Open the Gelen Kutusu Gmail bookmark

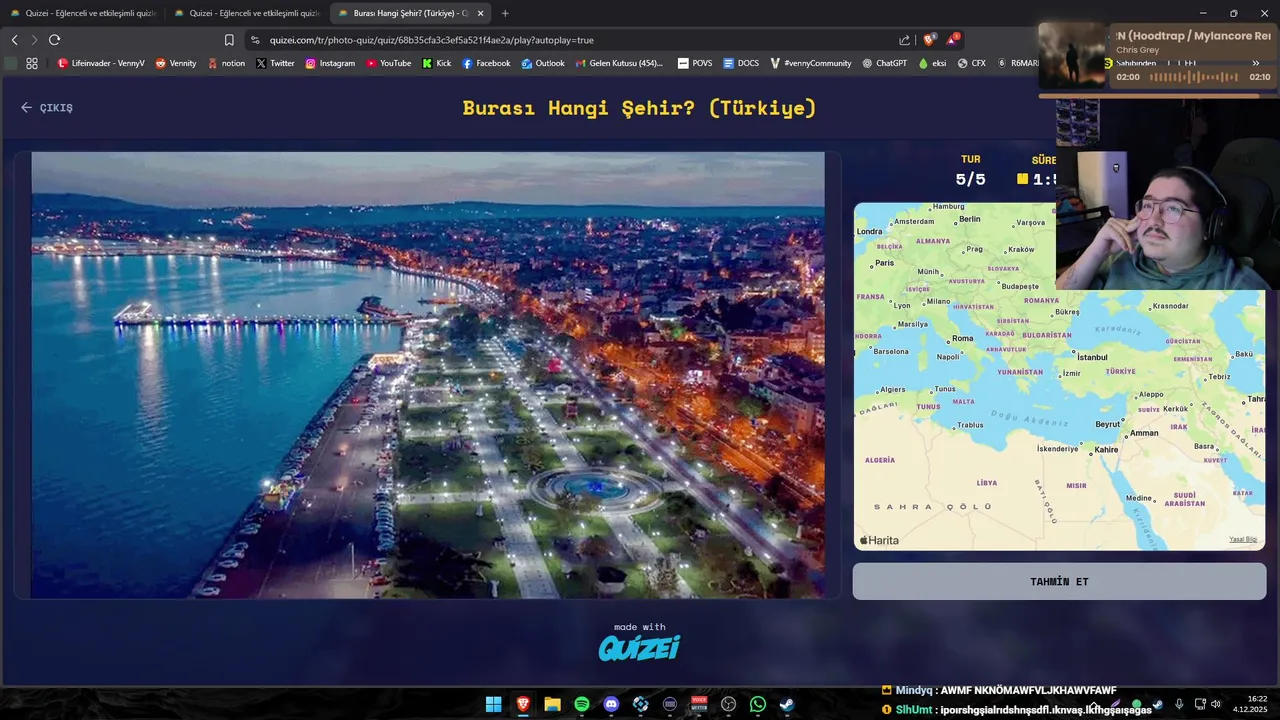pyautogui.click(x=619, y=63)
